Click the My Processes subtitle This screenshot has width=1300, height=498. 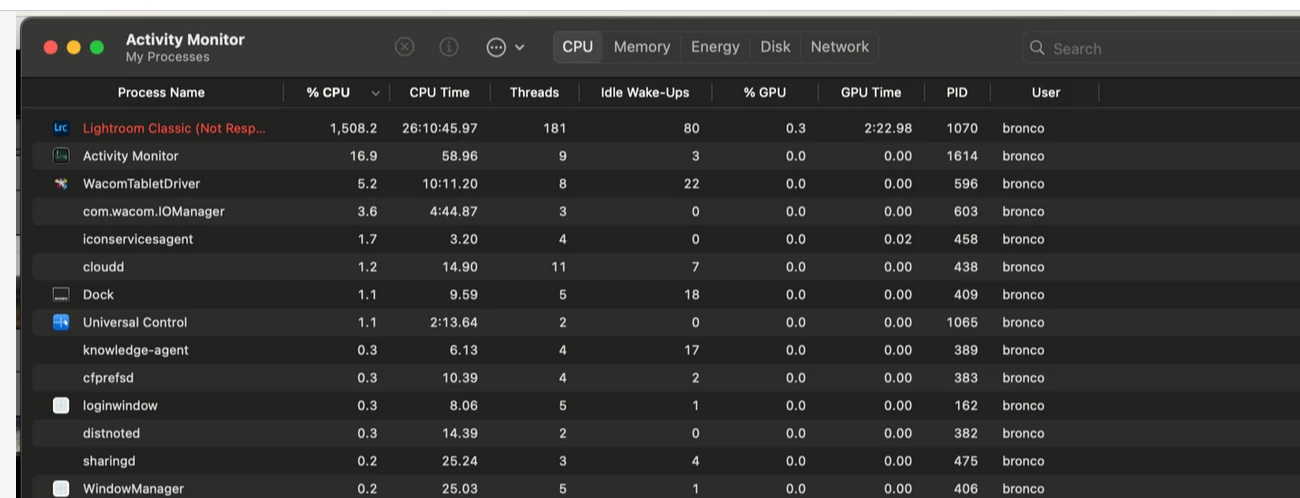(x=167, y=58)
